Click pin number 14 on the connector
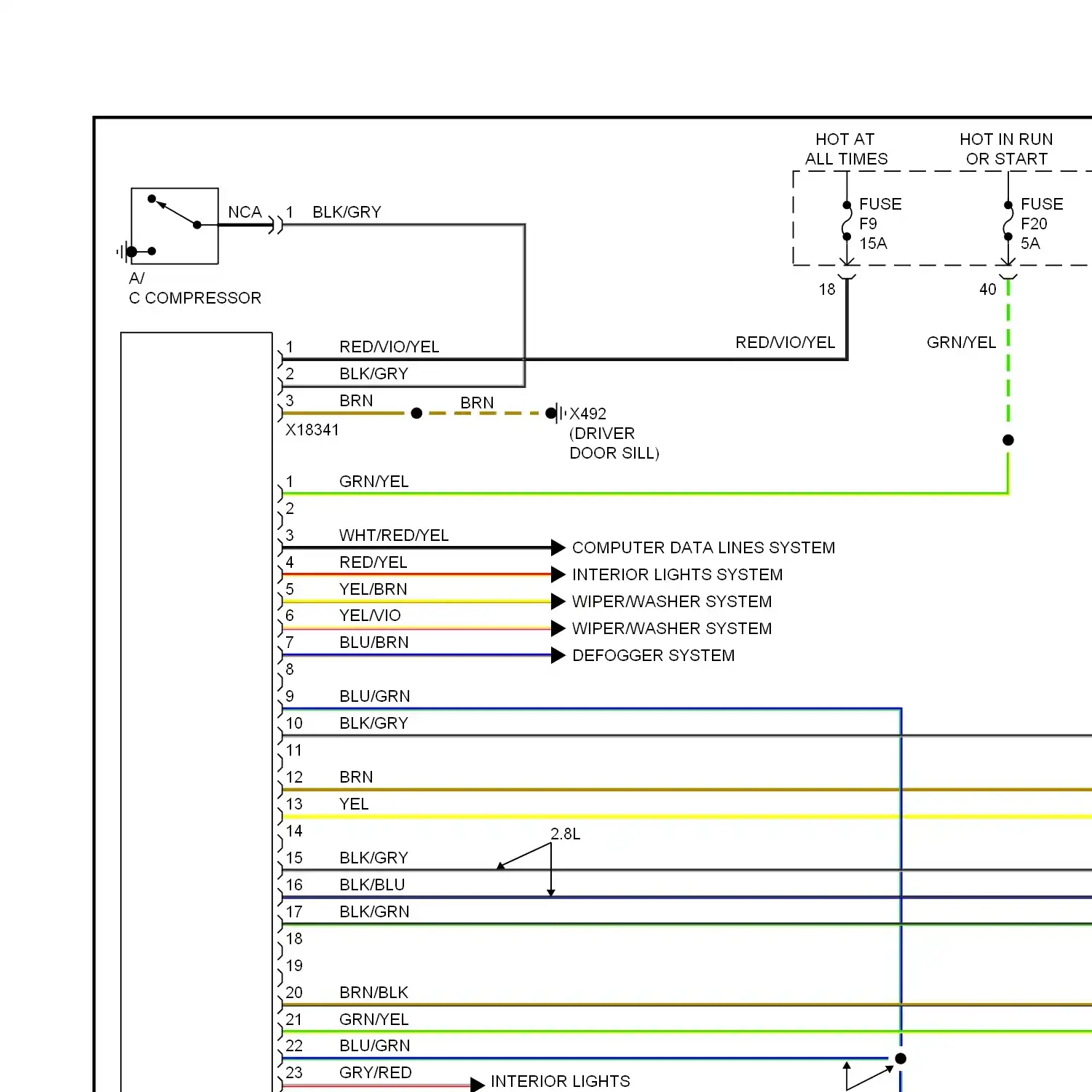This screenshot has width=1092, height=1092. click(x=293, y=831)
